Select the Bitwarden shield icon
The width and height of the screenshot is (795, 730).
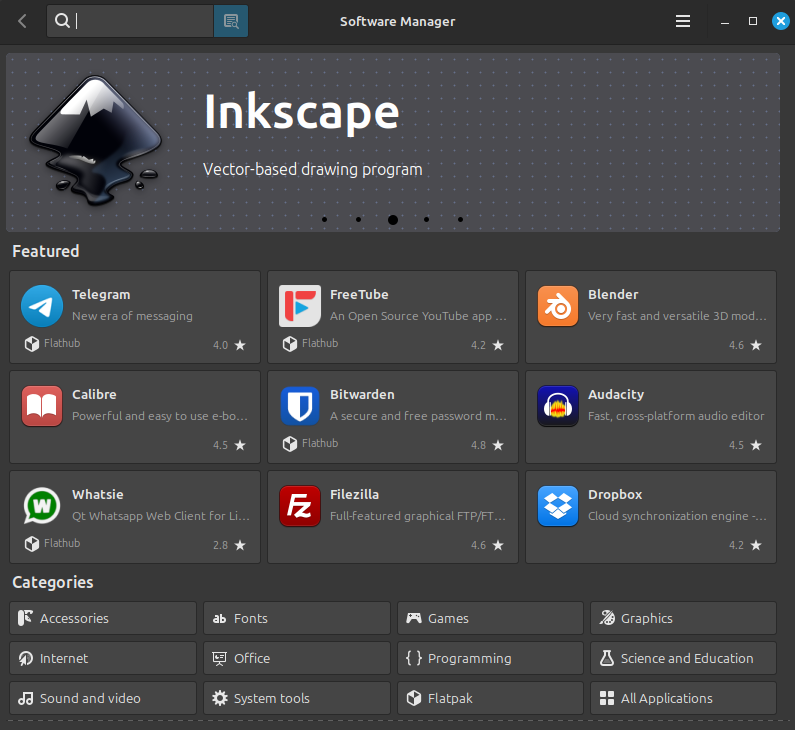point(300,406)
